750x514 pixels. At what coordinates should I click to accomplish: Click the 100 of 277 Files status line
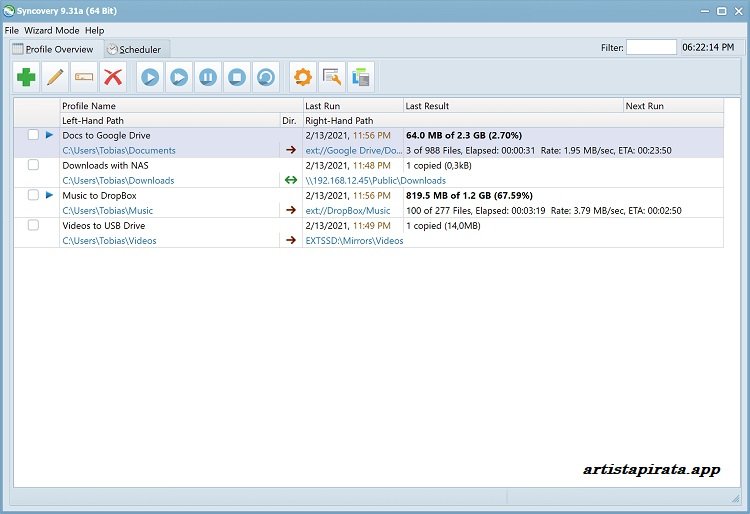(x=544, y=210)
